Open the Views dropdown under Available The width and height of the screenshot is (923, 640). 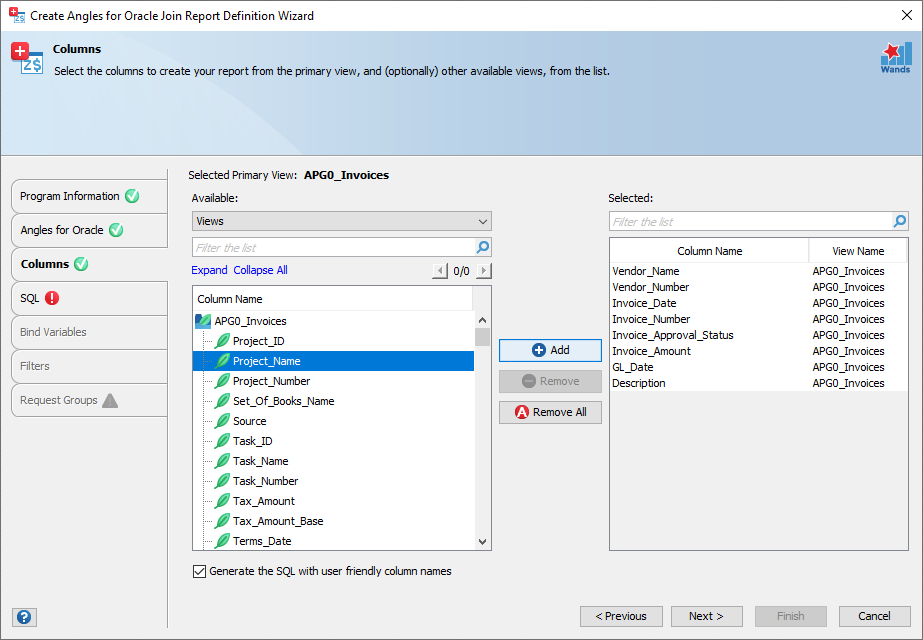tap(341, 221)
